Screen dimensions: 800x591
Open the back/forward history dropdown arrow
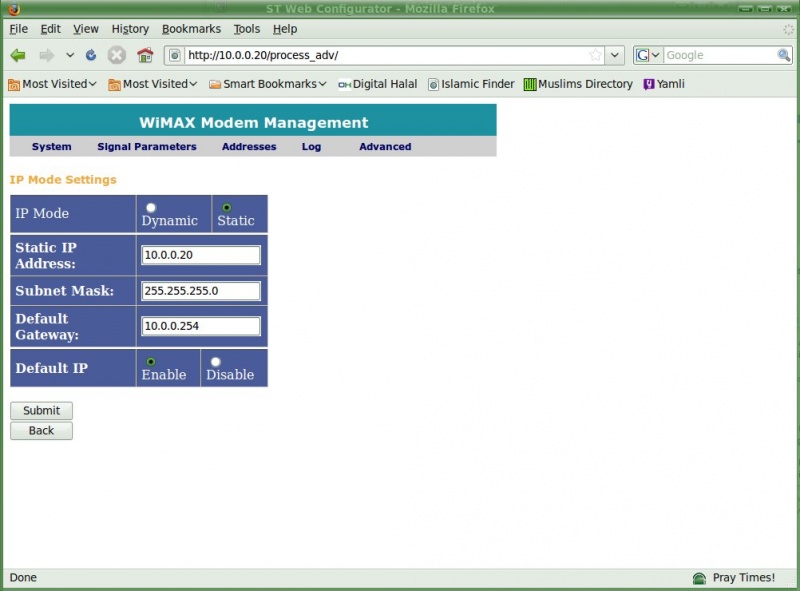tap(70, 55)
